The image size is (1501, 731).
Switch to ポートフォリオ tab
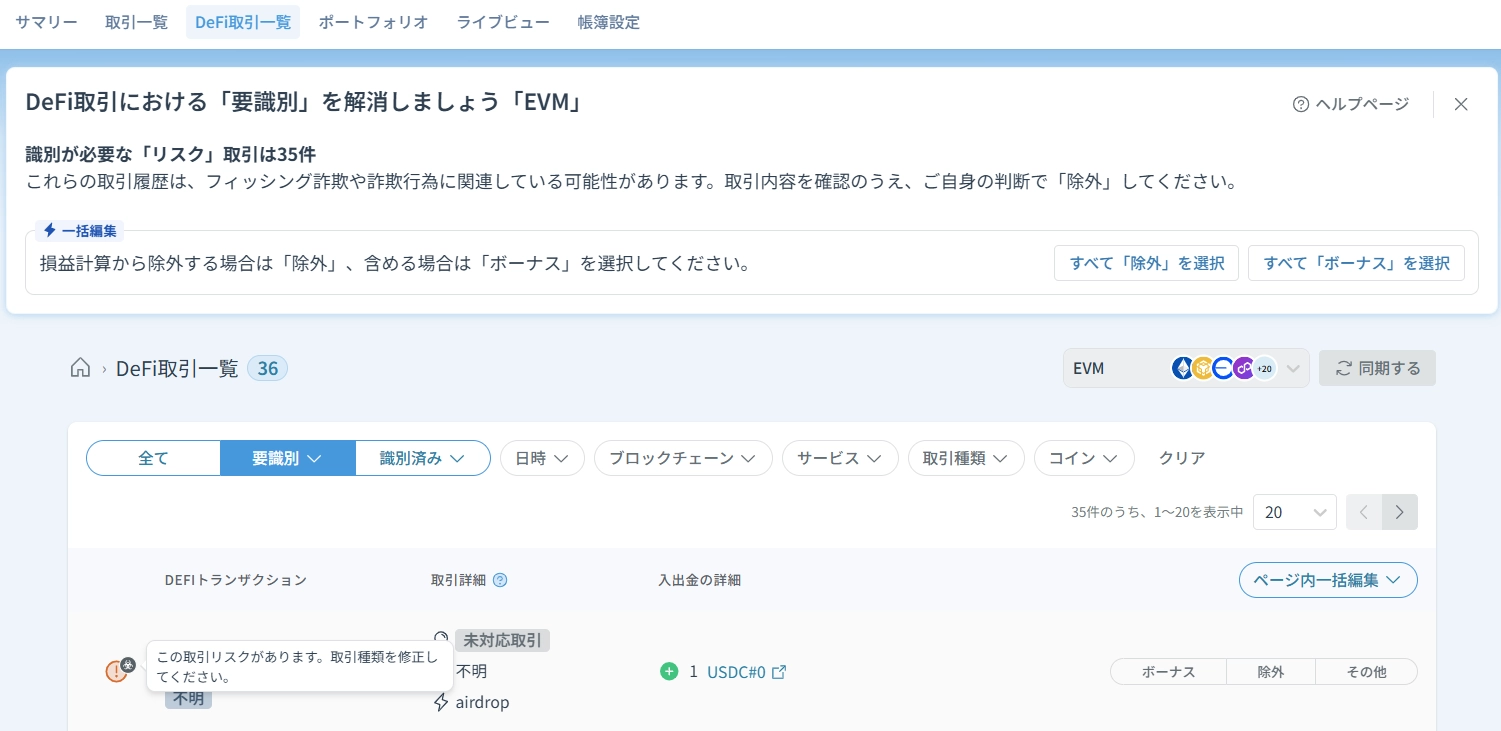pyautogui.click(x=374, y=22)
